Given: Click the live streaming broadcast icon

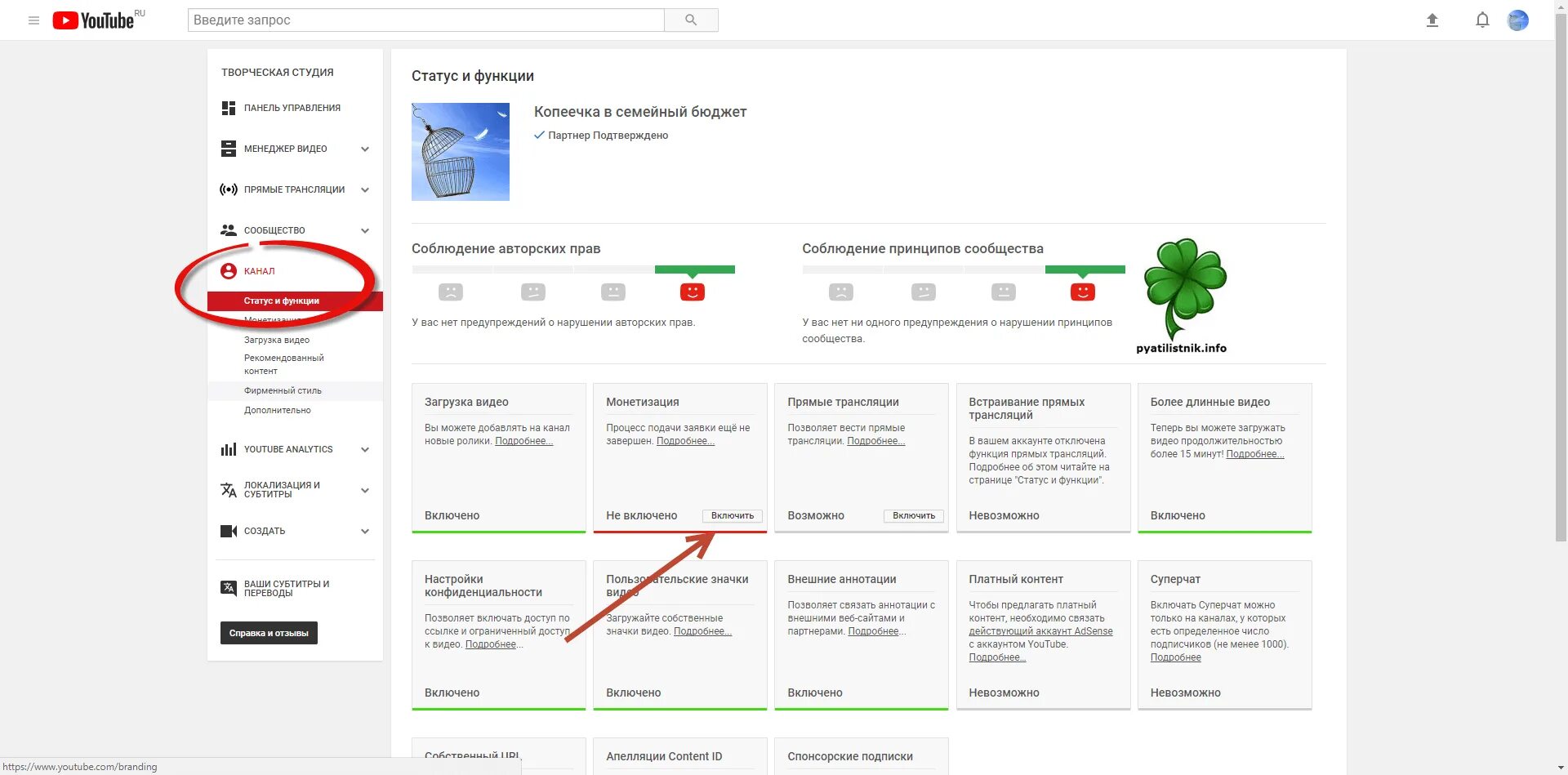Looking at the screenshot, I should [x=229, y=189].
